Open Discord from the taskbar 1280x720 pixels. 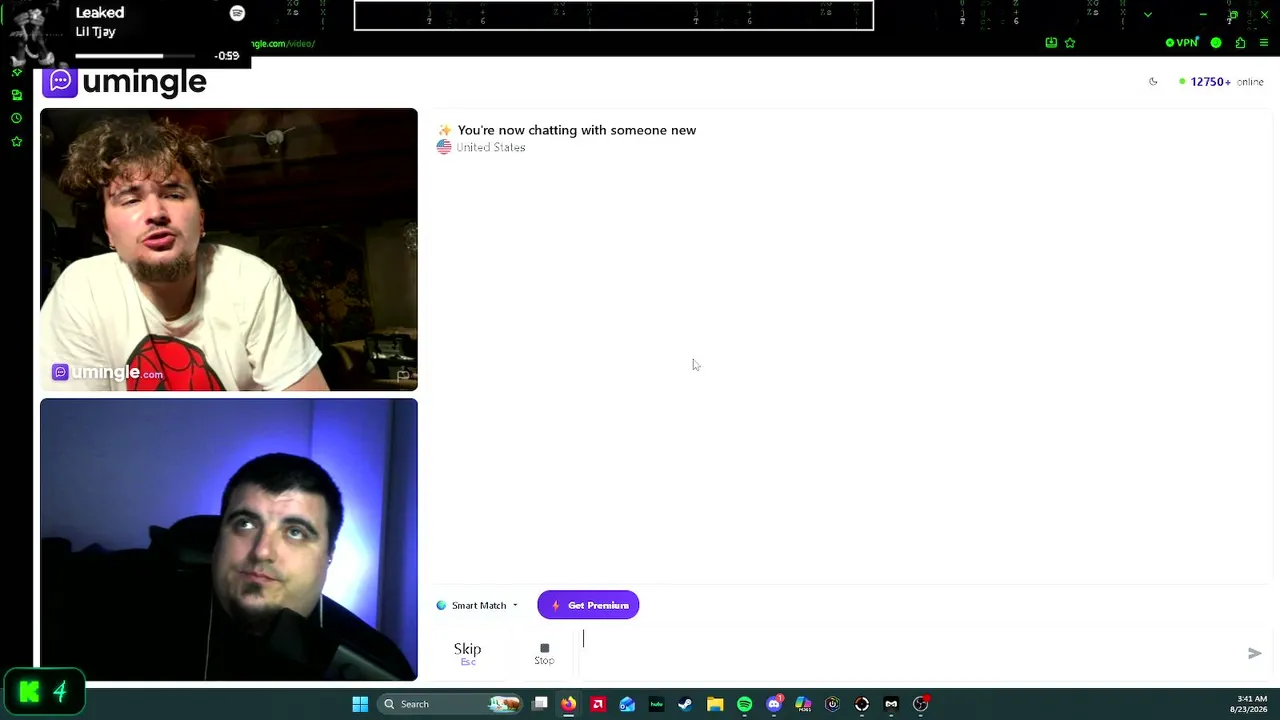point(774,704)
